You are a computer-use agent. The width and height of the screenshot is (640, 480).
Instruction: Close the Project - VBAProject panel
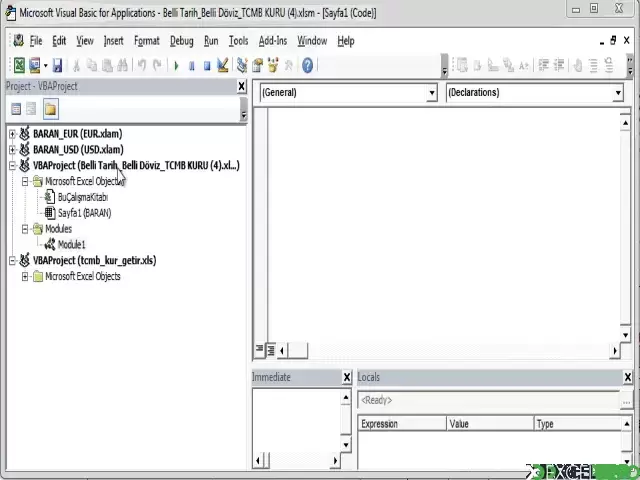coord(242,86)
